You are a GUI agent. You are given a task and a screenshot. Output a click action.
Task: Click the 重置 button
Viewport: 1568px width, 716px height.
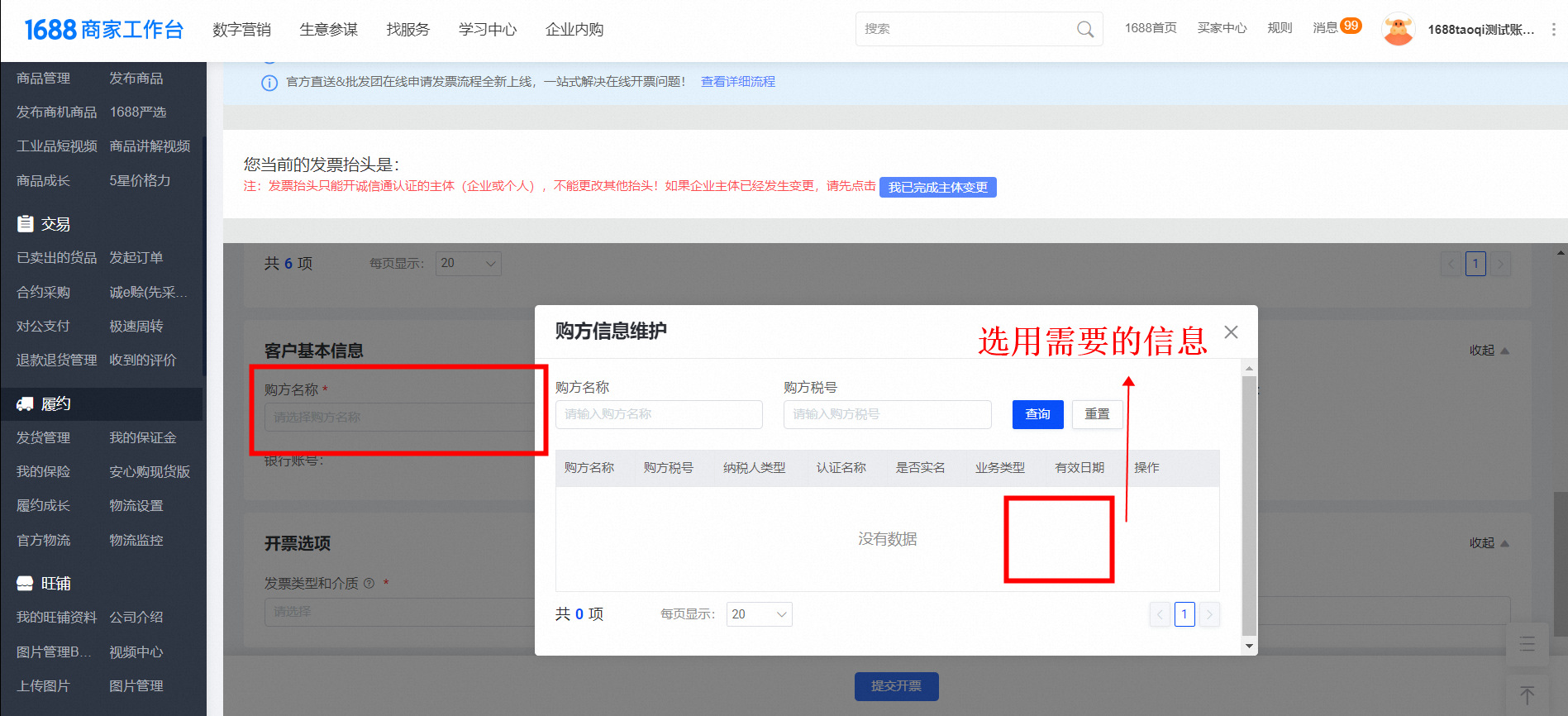(1097, 414)
